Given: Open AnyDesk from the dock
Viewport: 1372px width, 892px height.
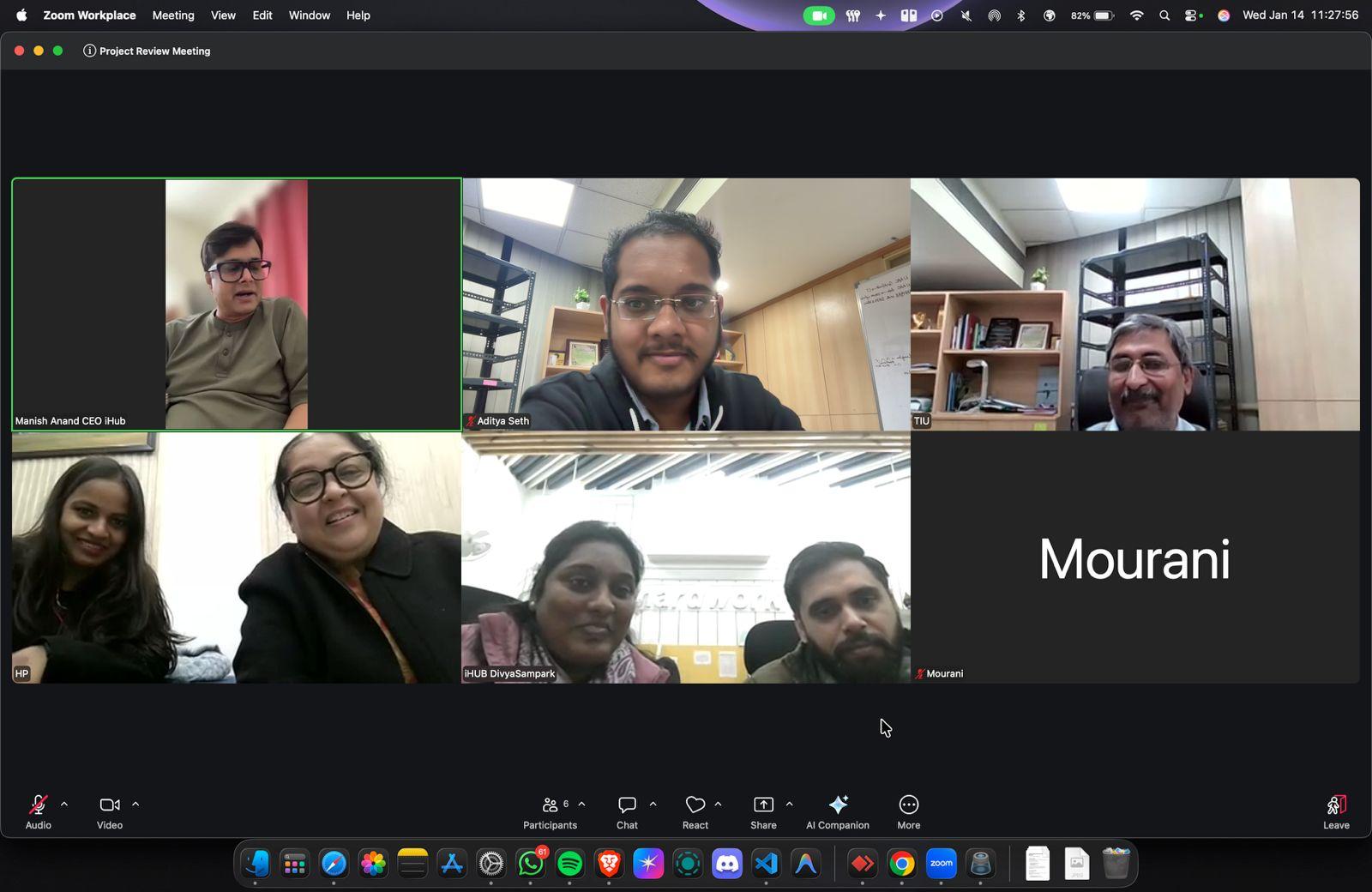Looking at the screenshot, I should (863, 864).
